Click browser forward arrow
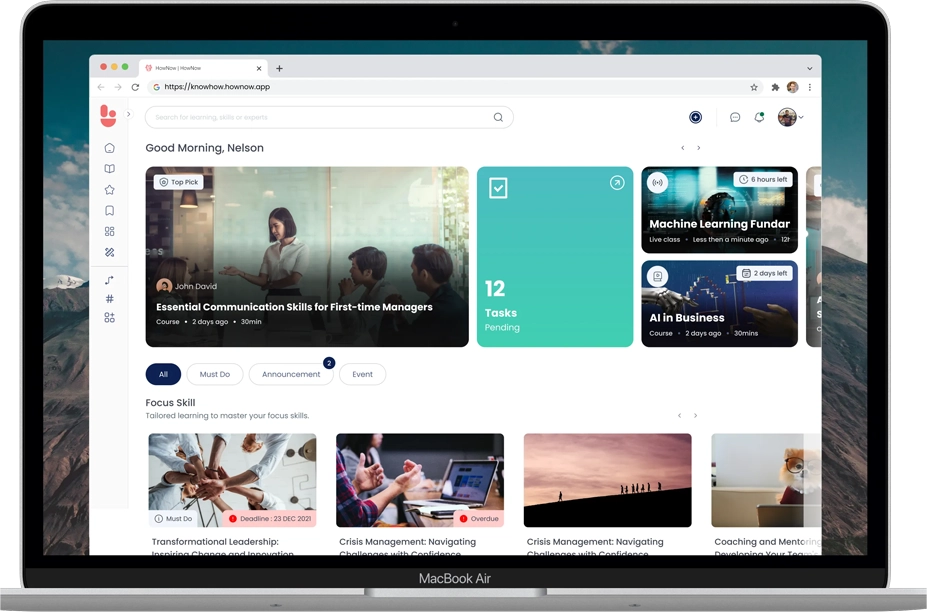The image size is (927, 612). [x=118, y=87]
